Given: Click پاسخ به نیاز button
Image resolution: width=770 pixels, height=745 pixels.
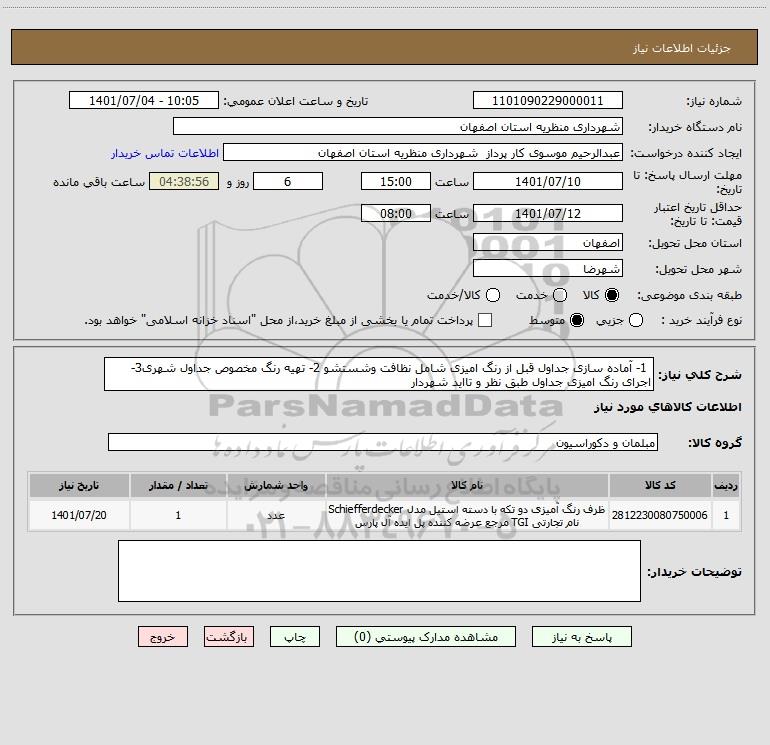Looking at the screenshot, I should [582, 637].
